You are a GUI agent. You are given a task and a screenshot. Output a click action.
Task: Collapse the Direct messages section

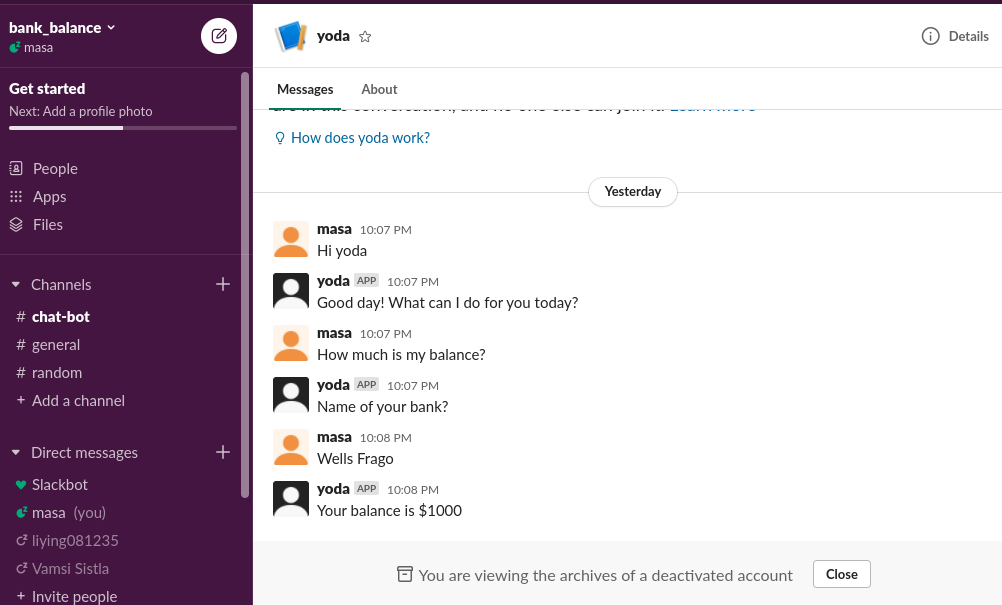(x=16, y=453)
